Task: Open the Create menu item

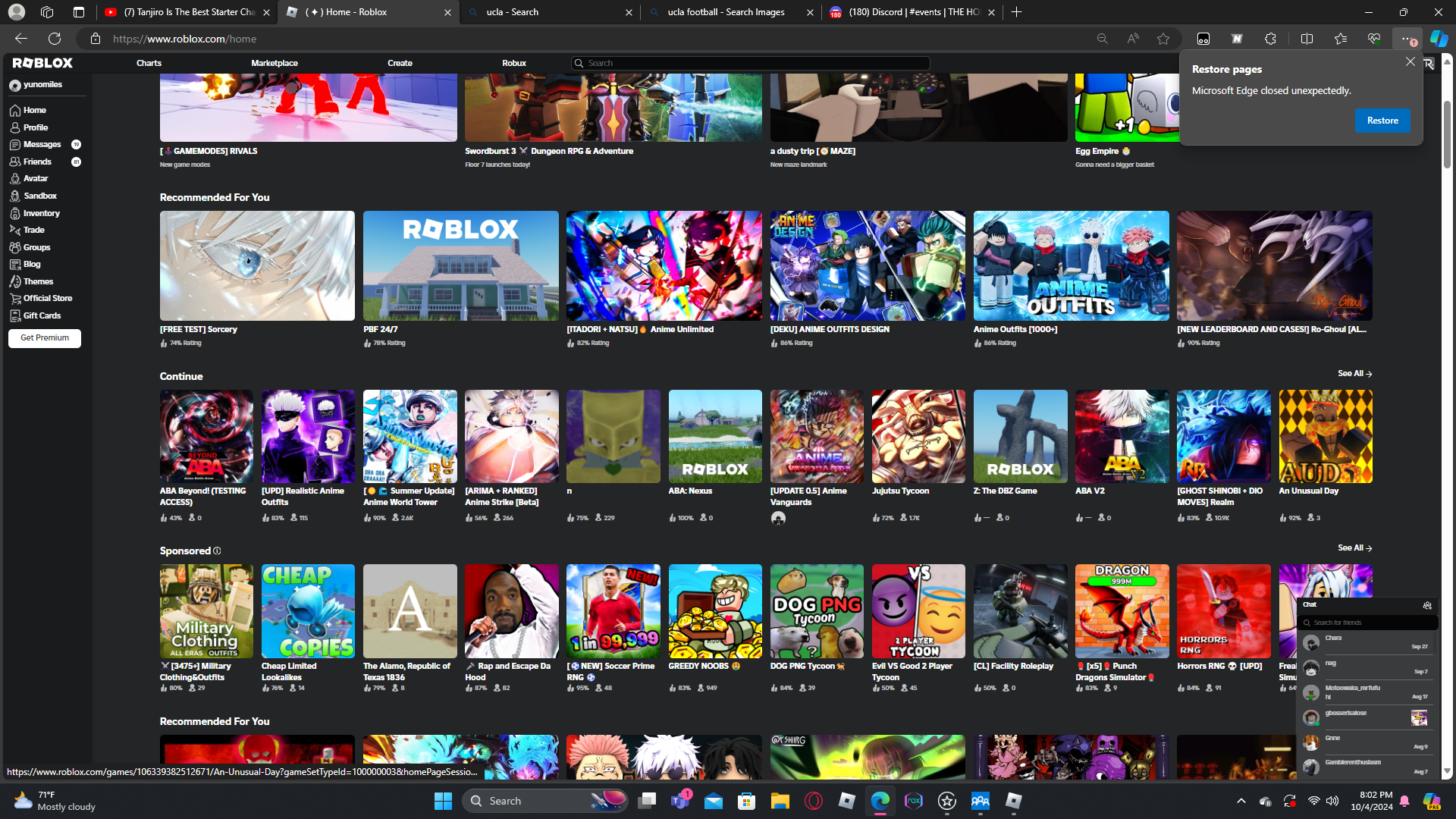Action: (400, 63)
